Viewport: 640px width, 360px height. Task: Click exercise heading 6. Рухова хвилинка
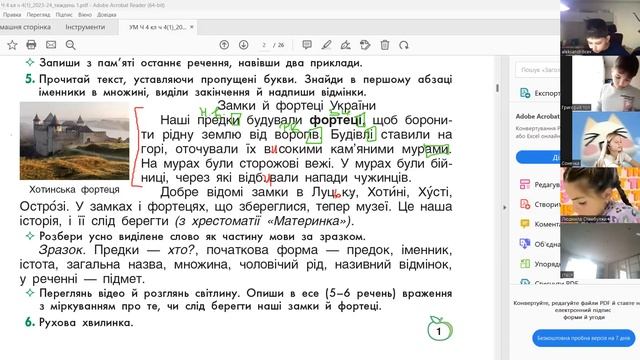(x=79, y=322)
